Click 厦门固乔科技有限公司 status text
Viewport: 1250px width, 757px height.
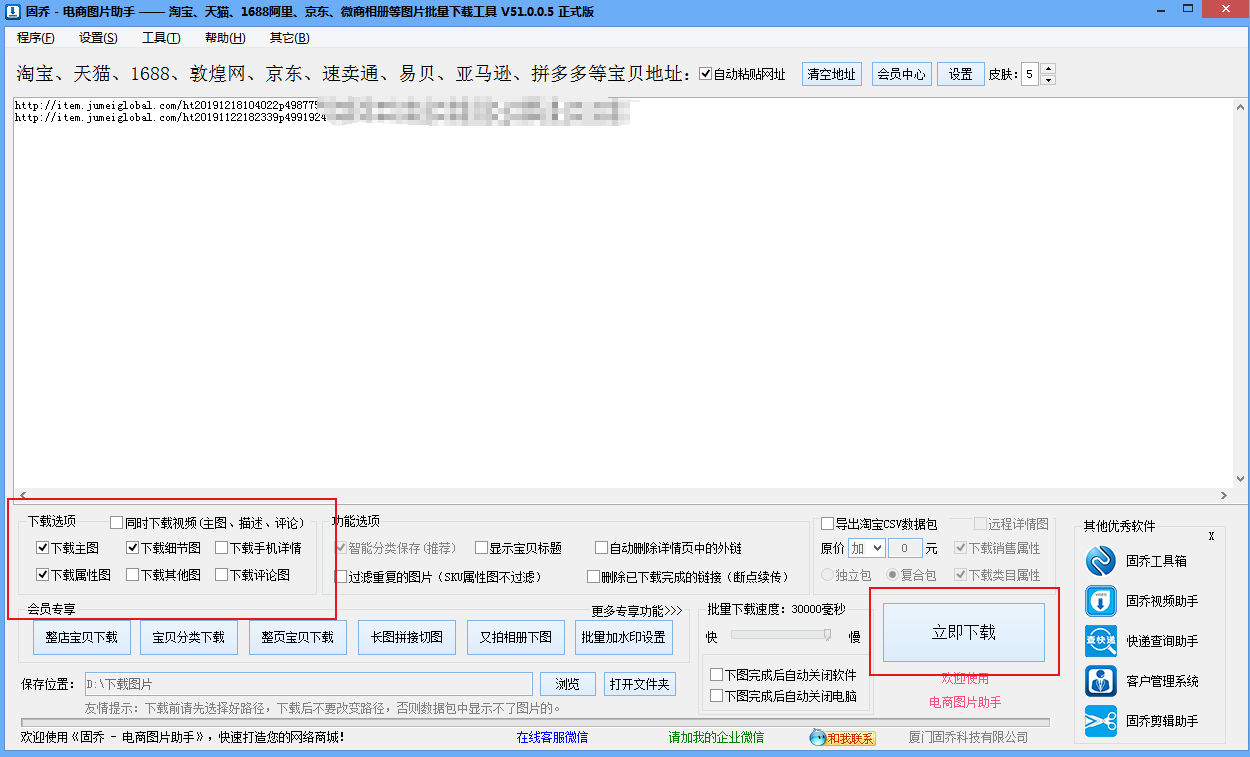point(968,738)
